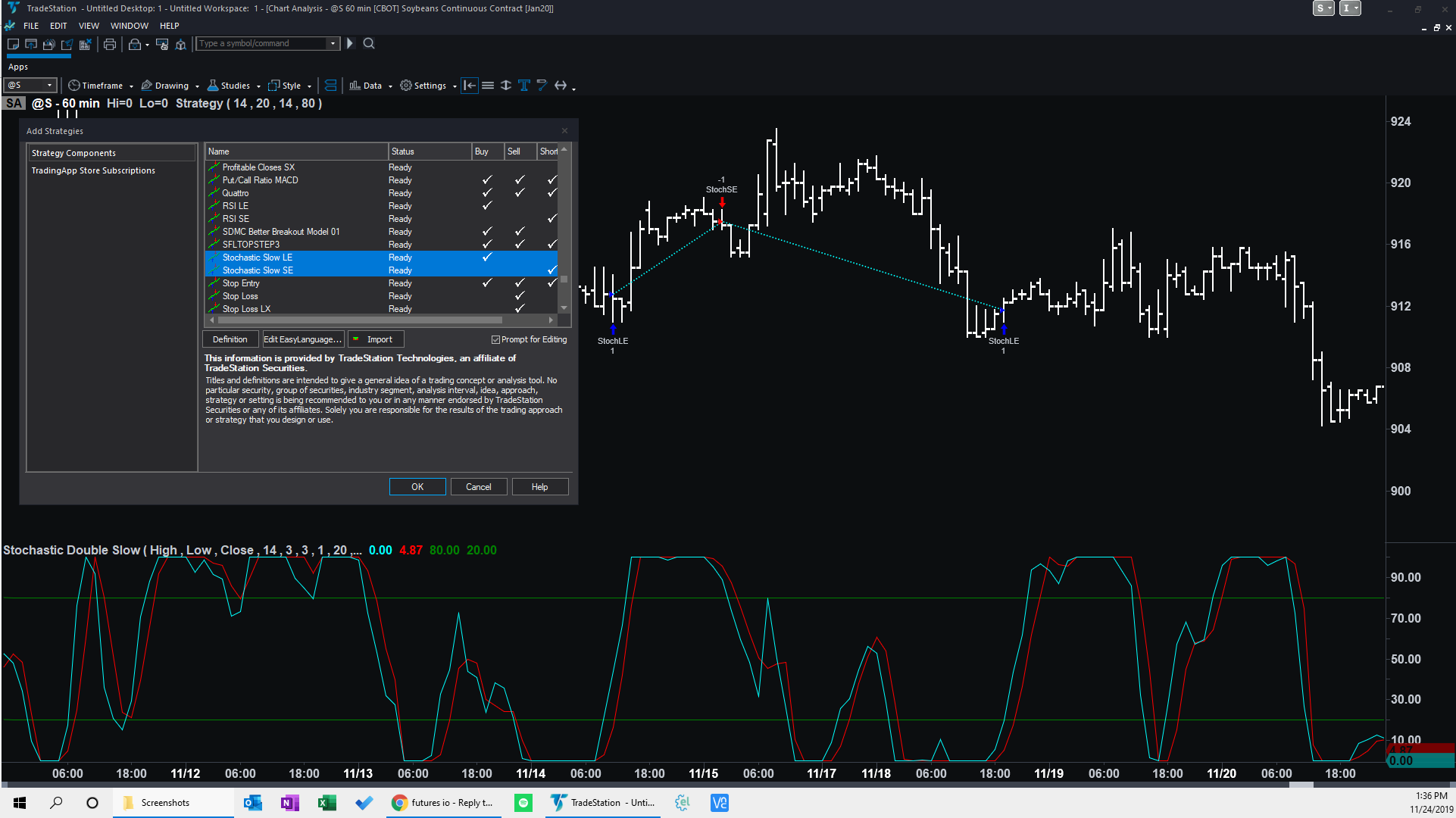This screenshot has height=818, width=1456.
Task: Click the blue T text tool icon
Action: [x=524, y=86]
